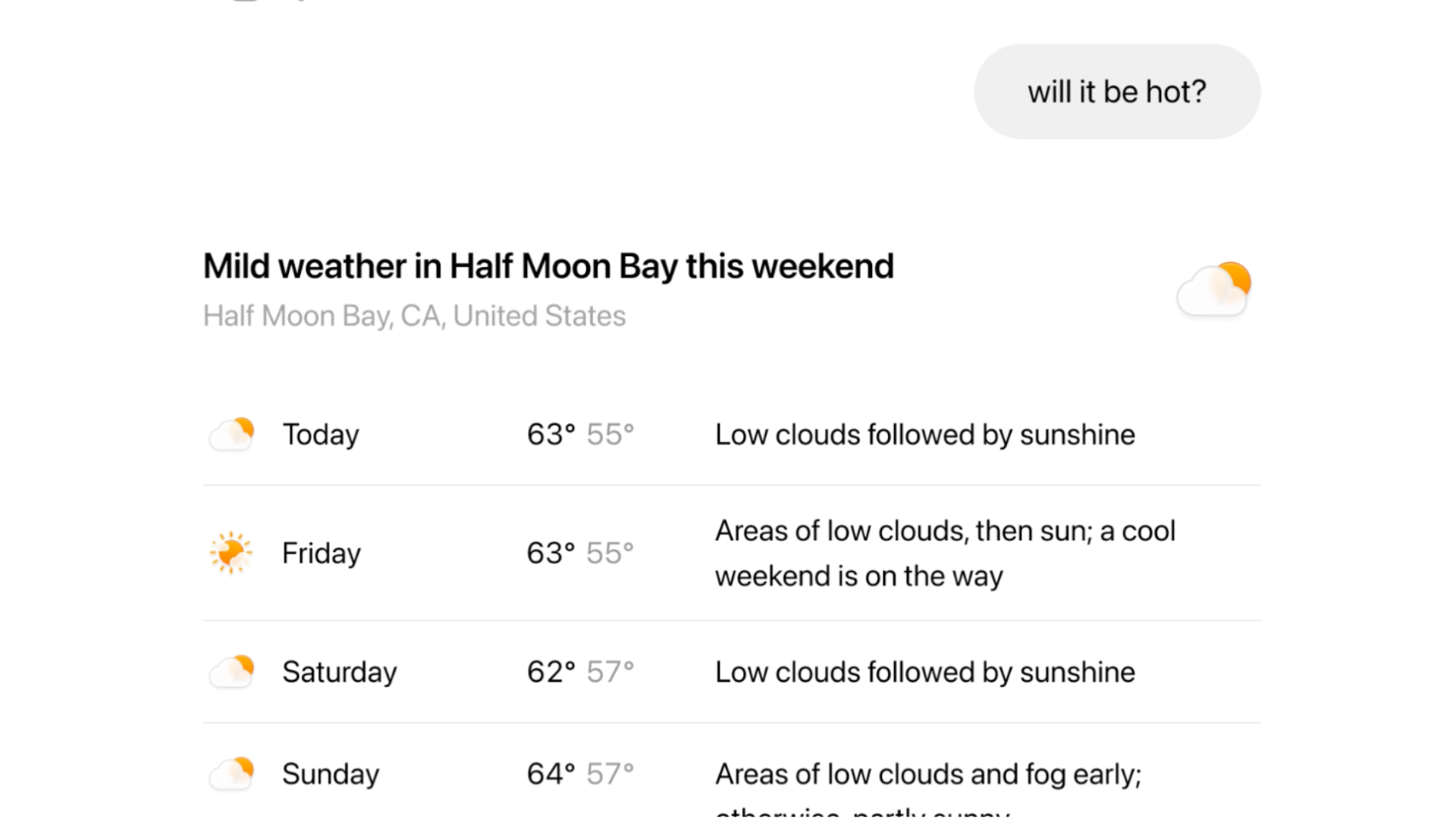Image resolution: width=1456 pixels, height=819 pixels.
Task: Click the Saturday partly cloudy weather icon
Action: pos(231,672)
